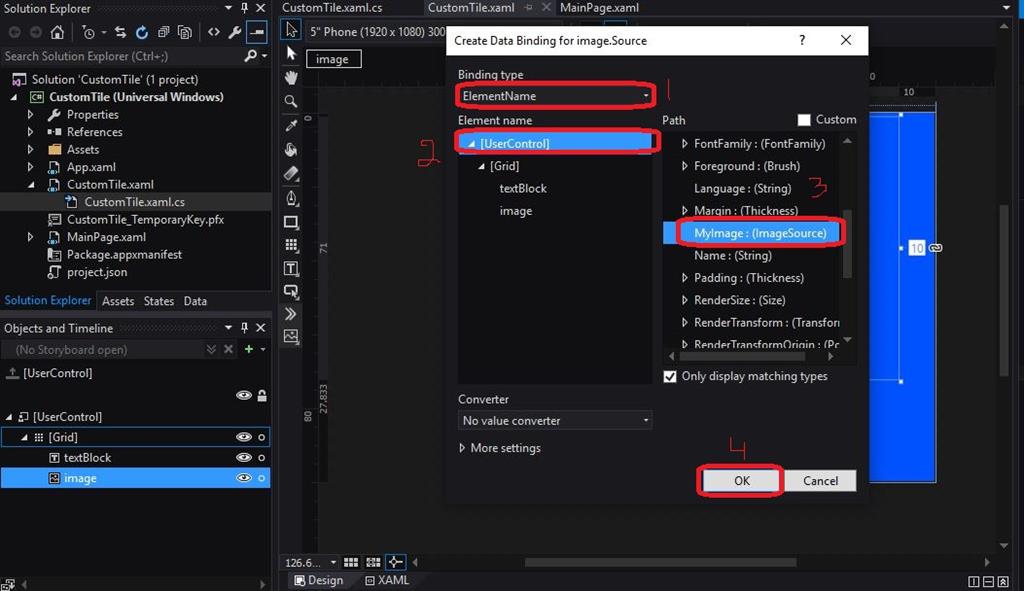This screenshot has height=591, width=1024.
Task: Hide the textBlock element with eye icon
Action: click(244, 458)
